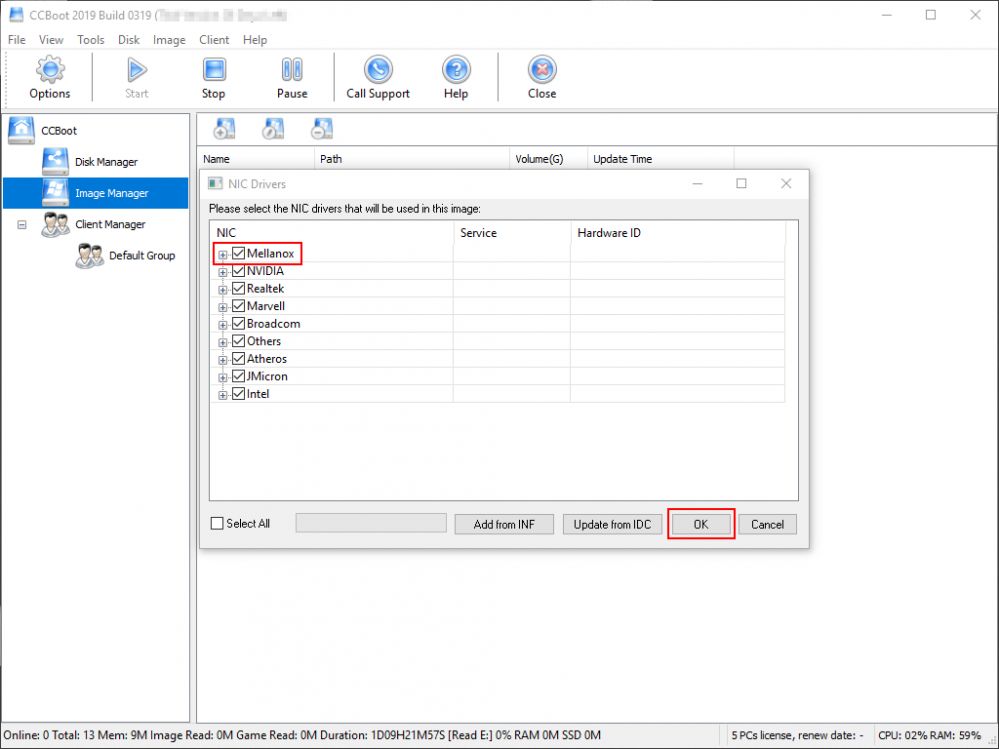Uncheck the Mellanox checkbox
This screenshot has width=999, height=749.
[x=238, y=253]
